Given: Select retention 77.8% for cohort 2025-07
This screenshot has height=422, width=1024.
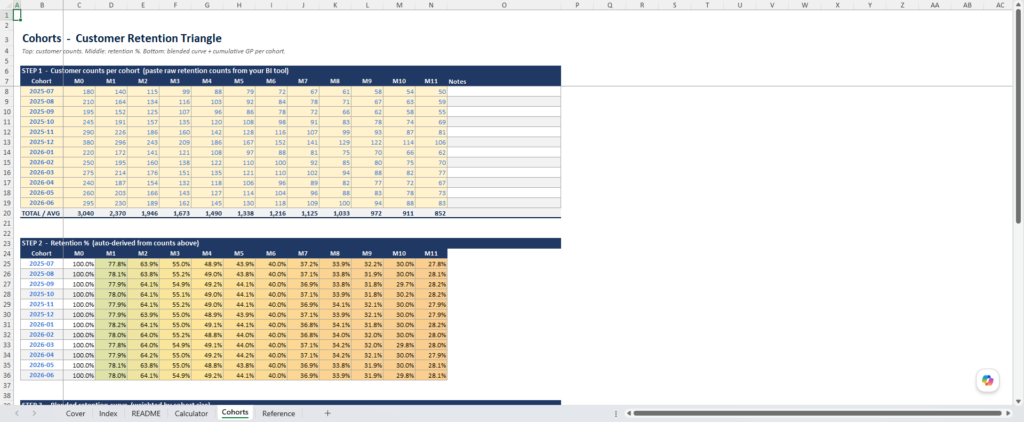Looking at the screenshot, I should click(112, 264).
